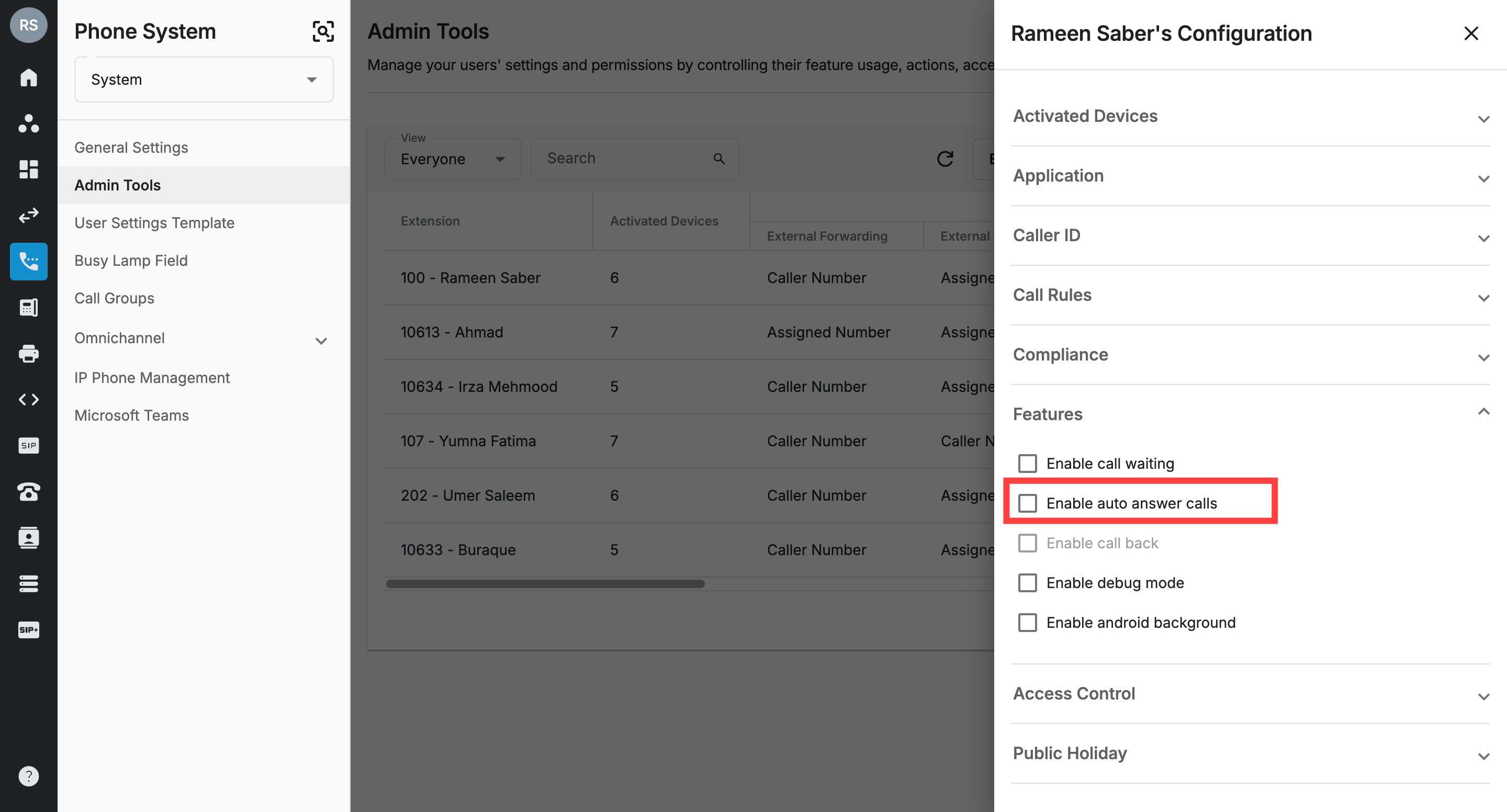Open the fax machine icon in sidebar

(x=29, y=307)
